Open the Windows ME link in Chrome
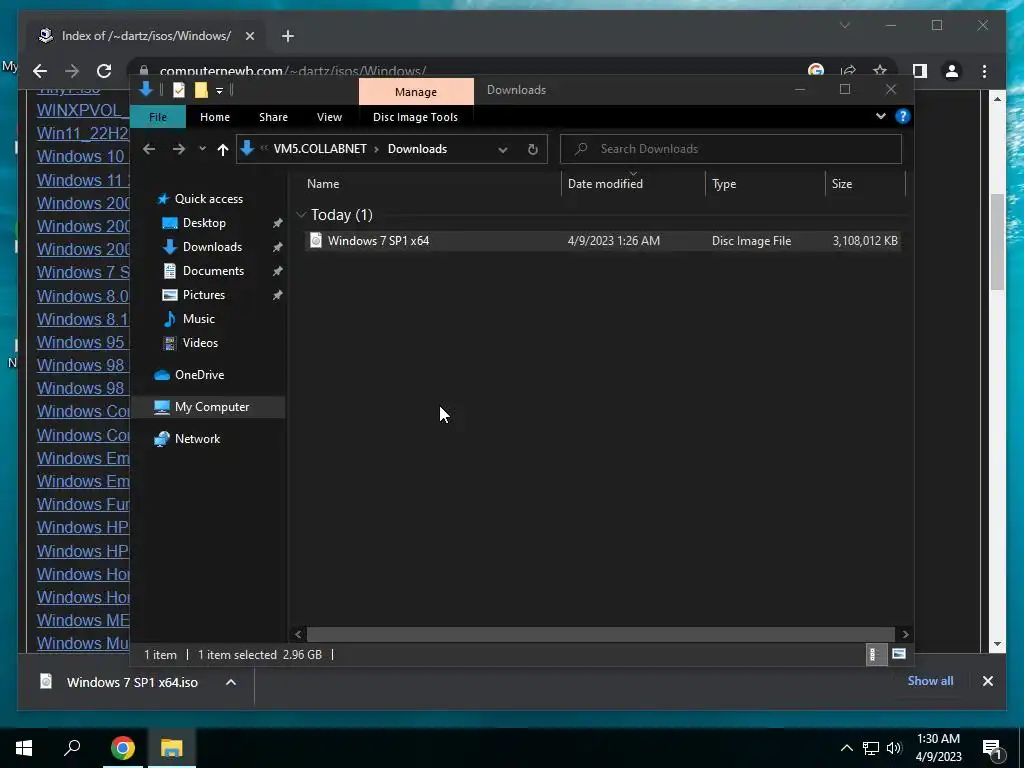 tap(83, 620)
